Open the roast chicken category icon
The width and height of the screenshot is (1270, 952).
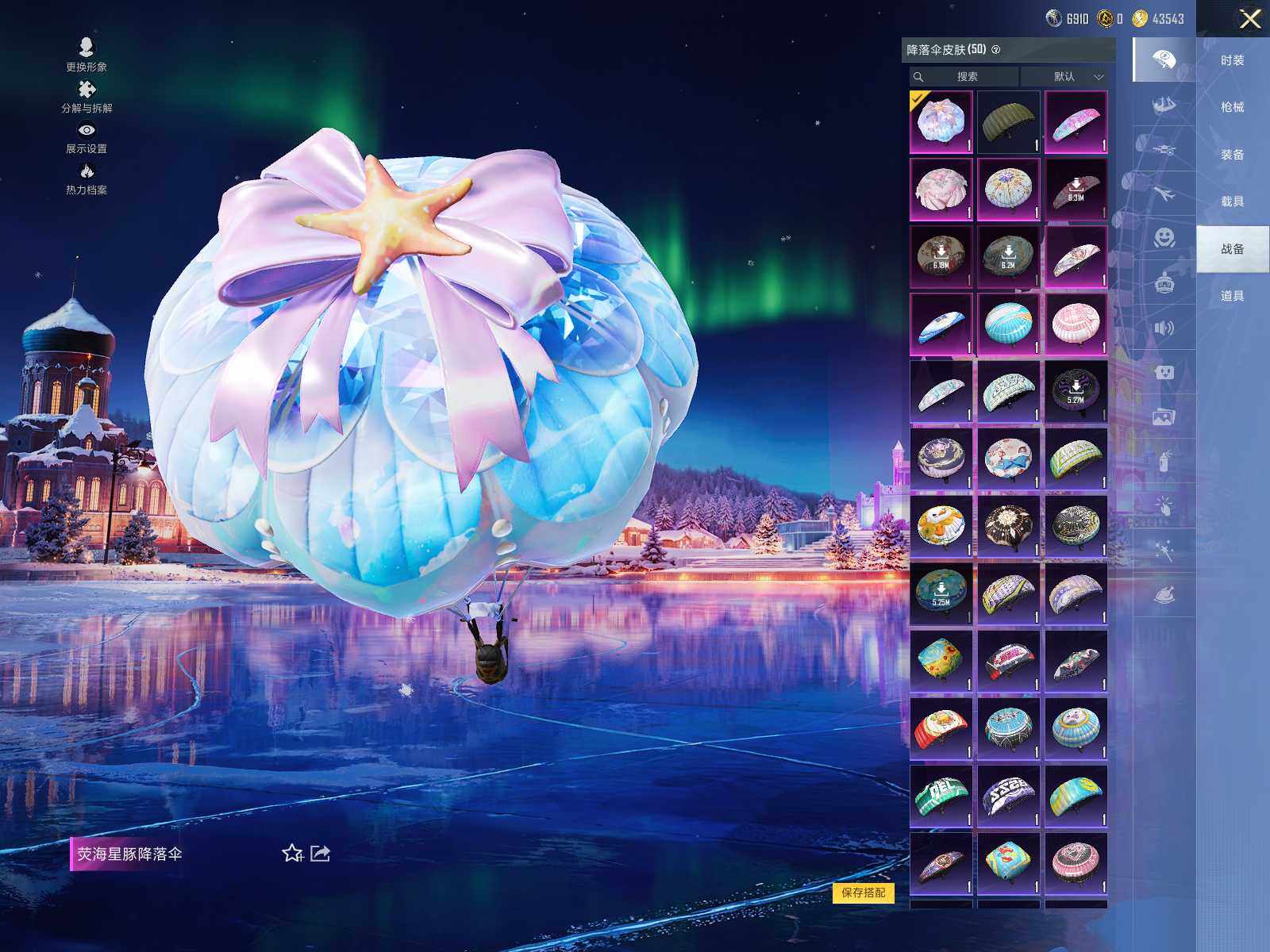click(1164, 594)
